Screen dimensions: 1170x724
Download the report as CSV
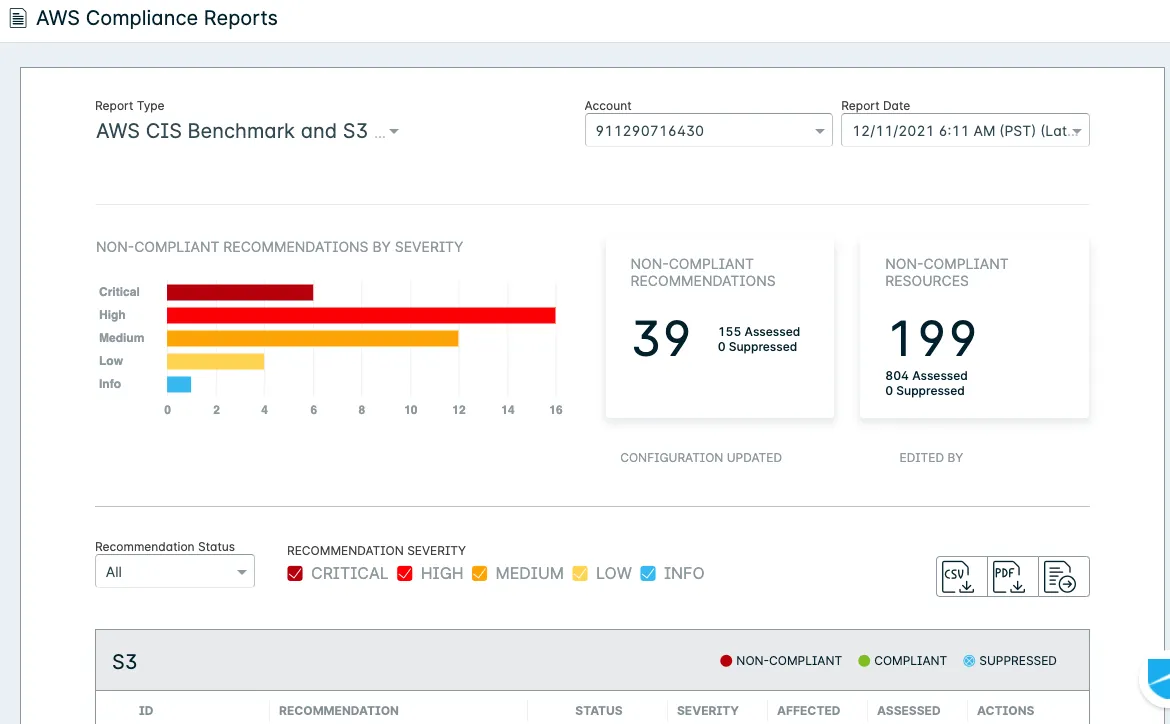961,576
